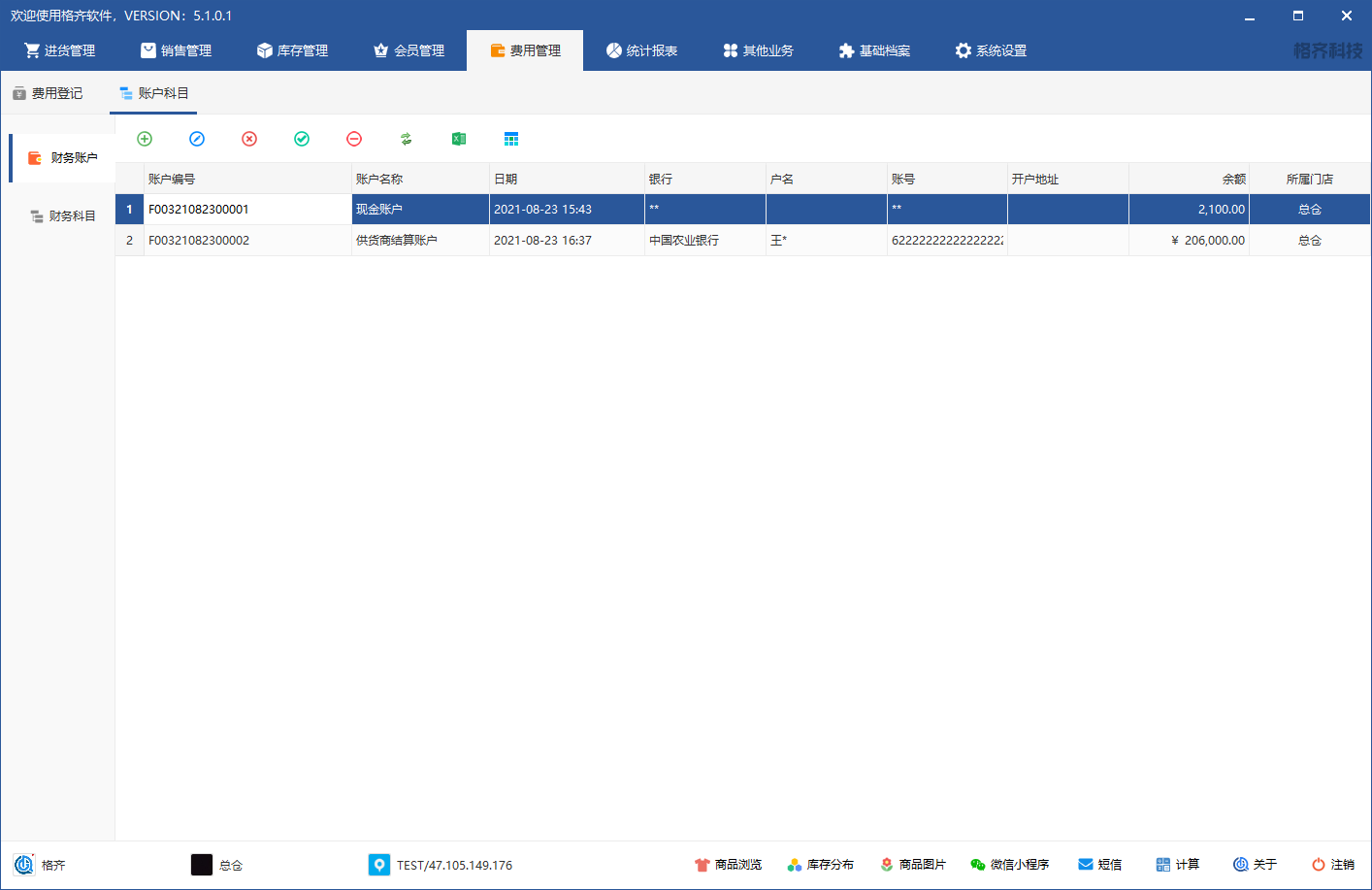1372x890 pixels.
Task: Open 微信小程序 from the status bar
Action: 1010,865
